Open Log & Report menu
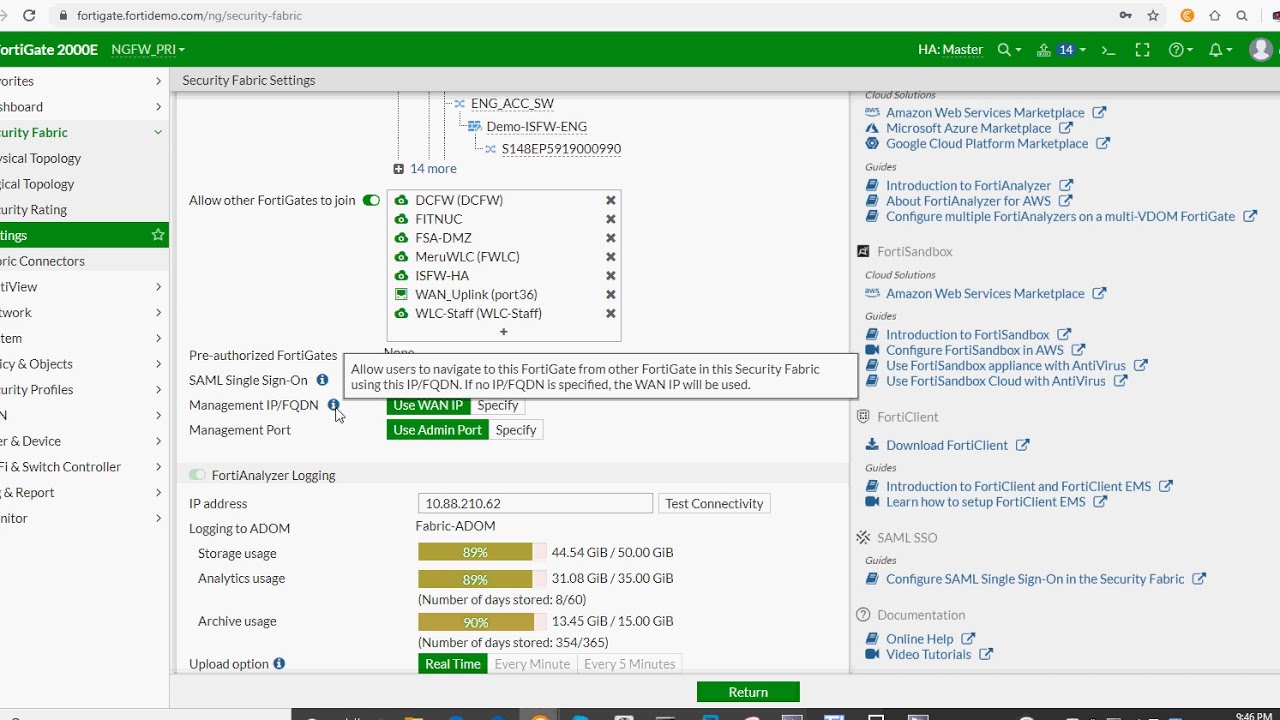Image resolution: width=1280 pixels, height=720 pixels. point(84,493)
